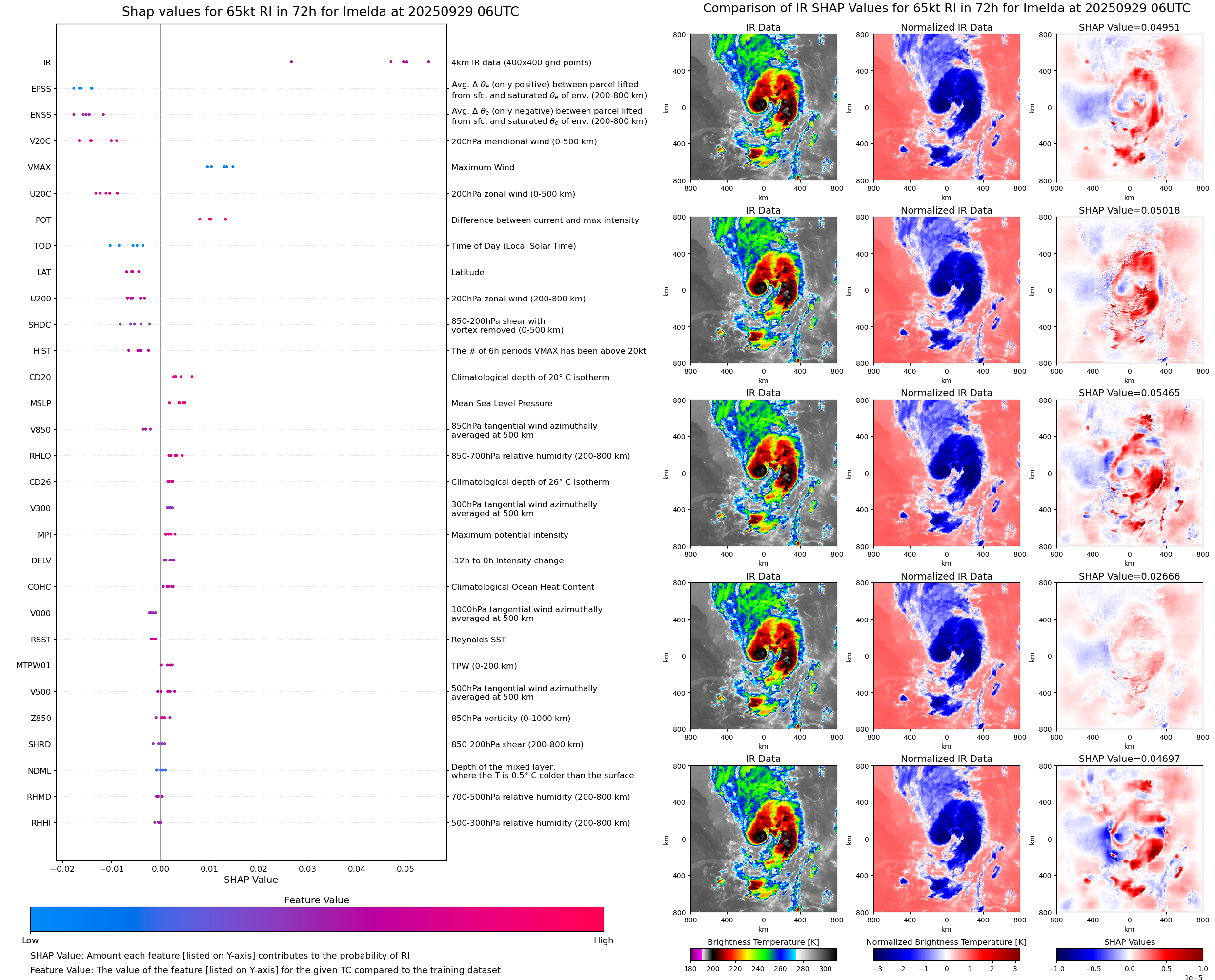Click the SHAP Value=0.04697 heatmap
This screenshot has width=1215, height=980.
(1129, 839)
